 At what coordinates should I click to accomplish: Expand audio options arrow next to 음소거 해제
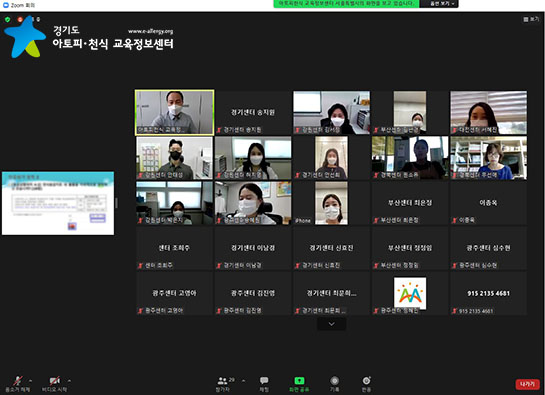click(30, 380)
